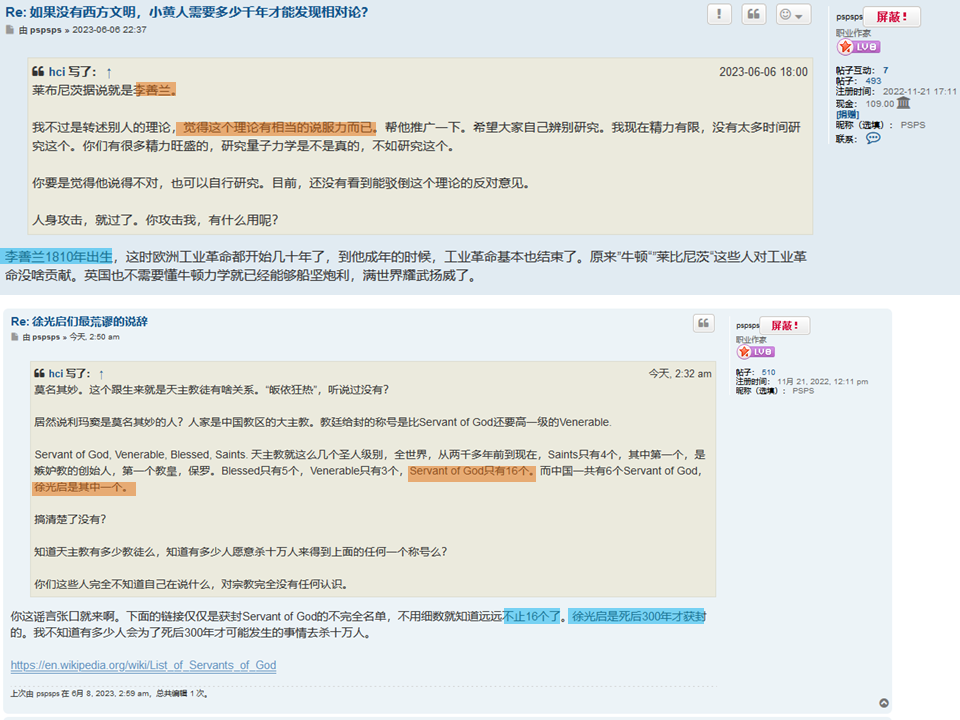The image size is (960, 720).
Task: Click the LV8 rank badge in the second profile
Action: 757,351
